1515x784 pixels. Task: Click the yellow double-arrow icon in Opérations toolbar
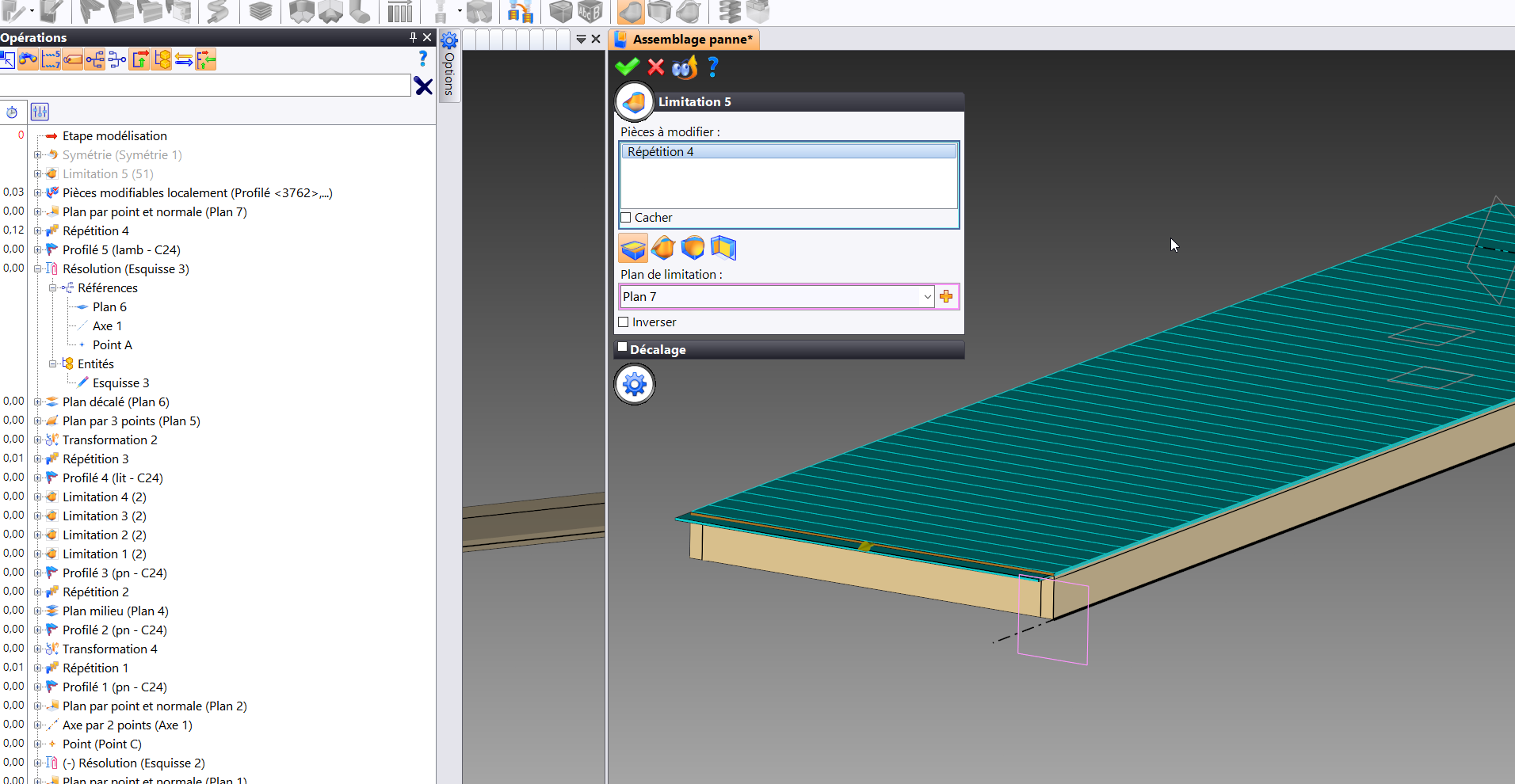184,59
